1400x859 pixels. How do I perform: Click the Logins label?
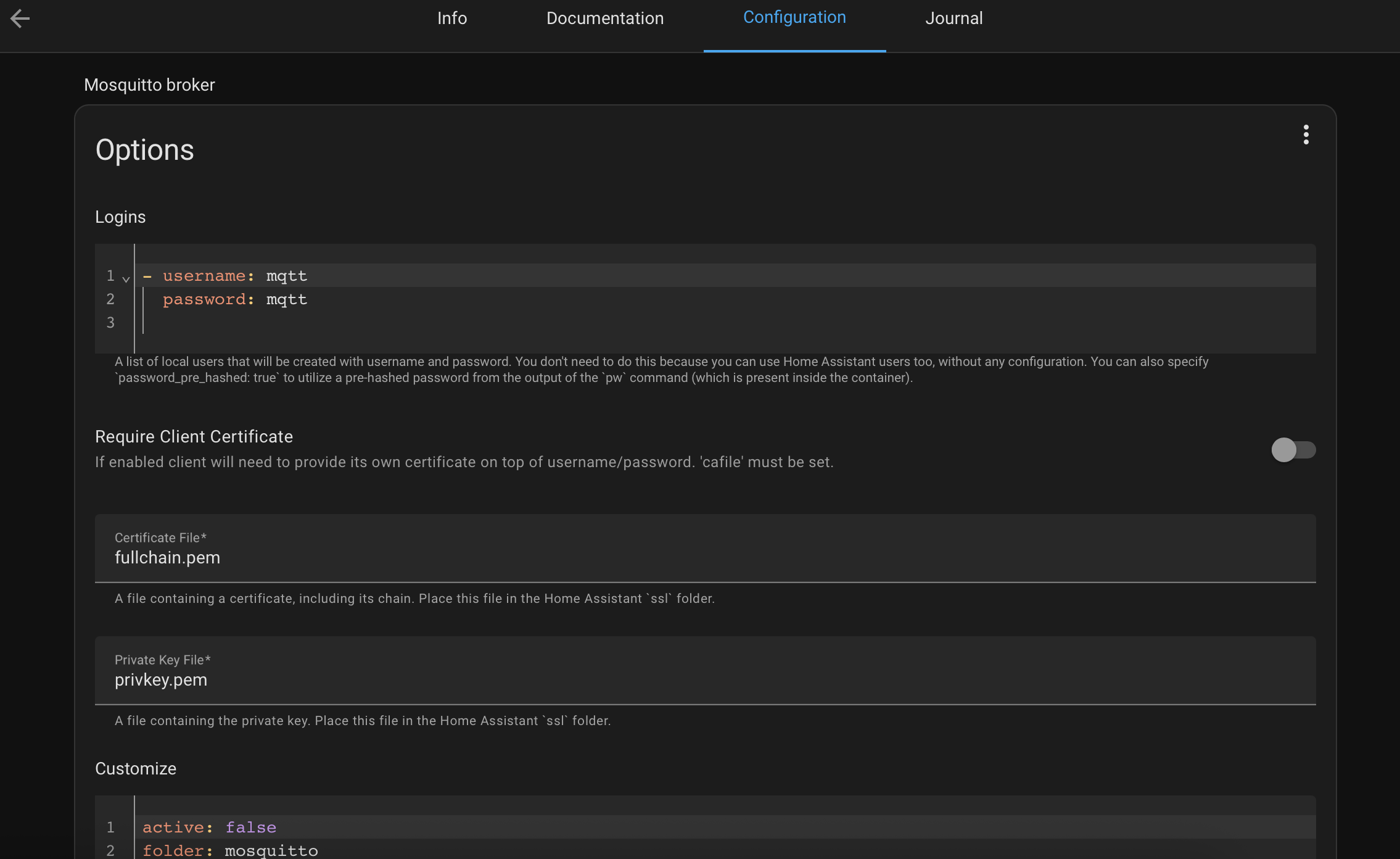[x=120, y=217]
